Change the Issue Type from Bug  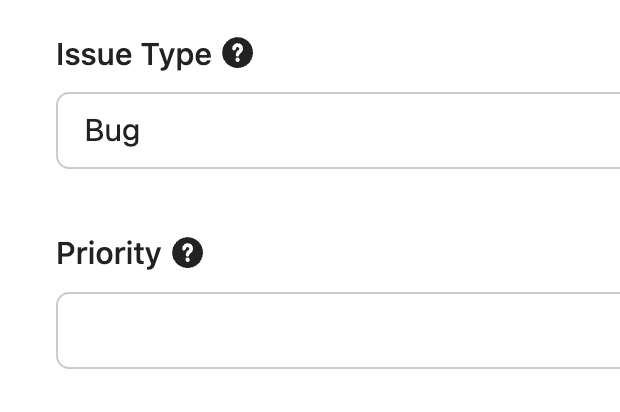coord(338,130)
